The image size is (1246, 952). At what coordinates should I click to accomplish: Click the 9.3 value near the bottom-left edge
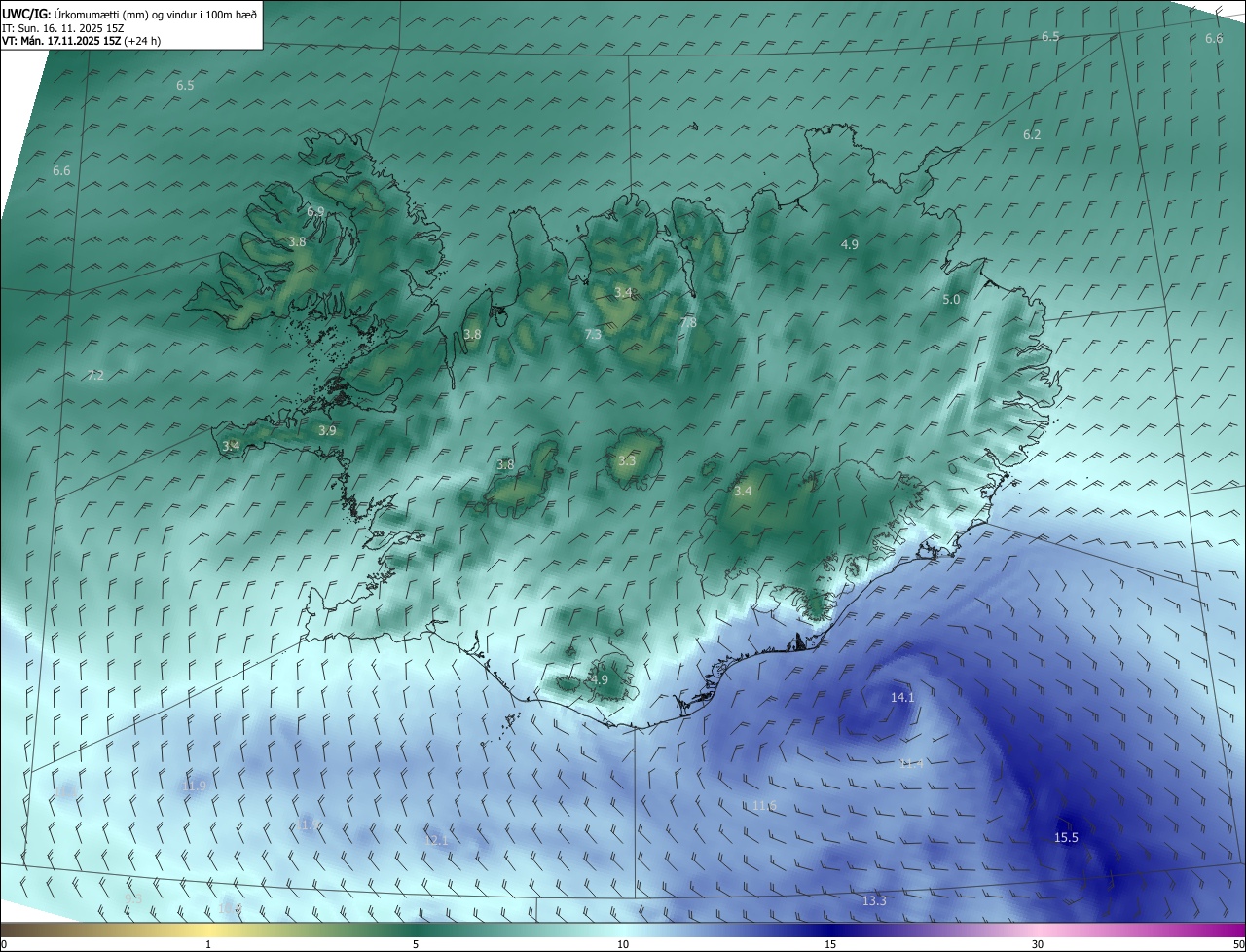coord(133,899)
